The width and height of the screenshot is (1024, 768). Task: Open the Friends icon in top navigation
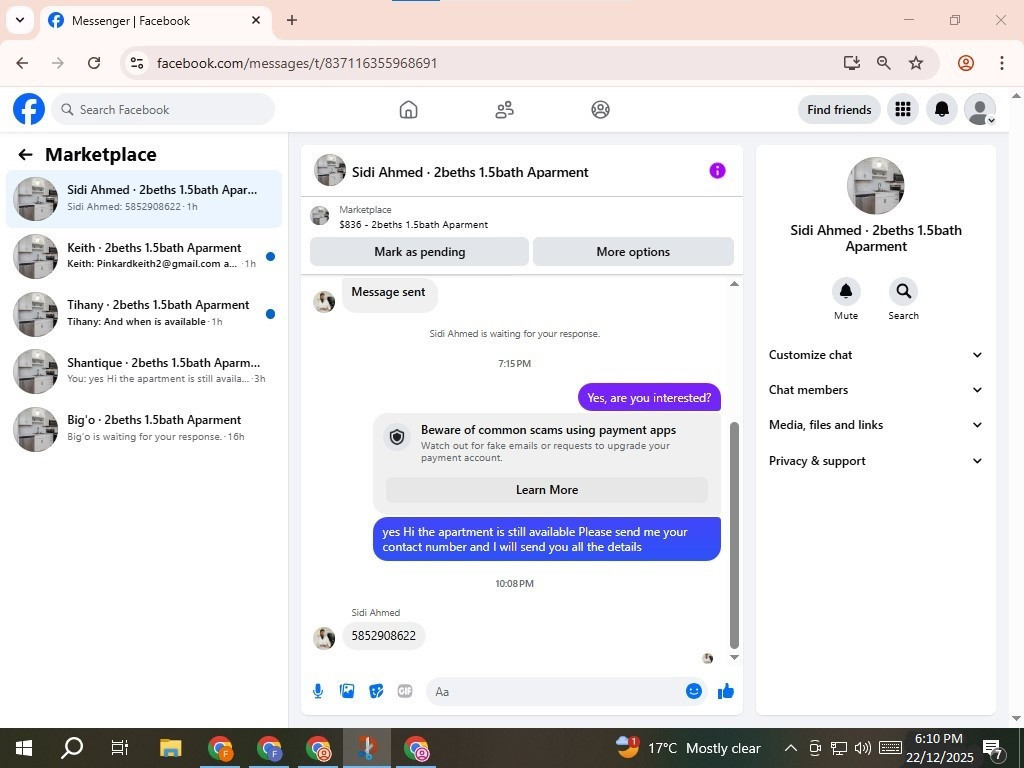504,110
